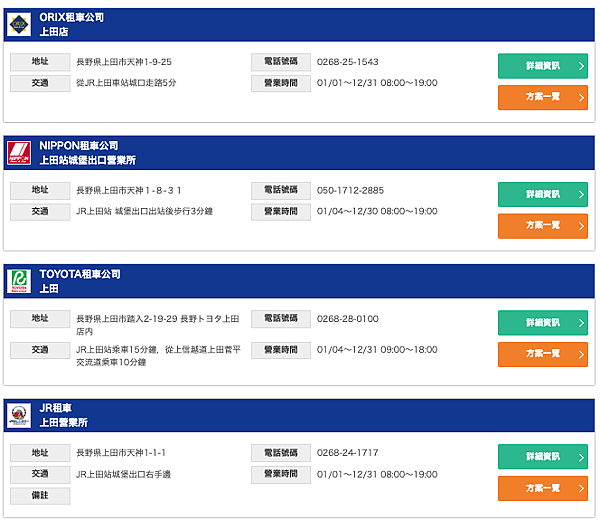View 方案一覽 for ORIX 上田店
The height and width of the screenshot is (530, 600).
coord(543,97)
